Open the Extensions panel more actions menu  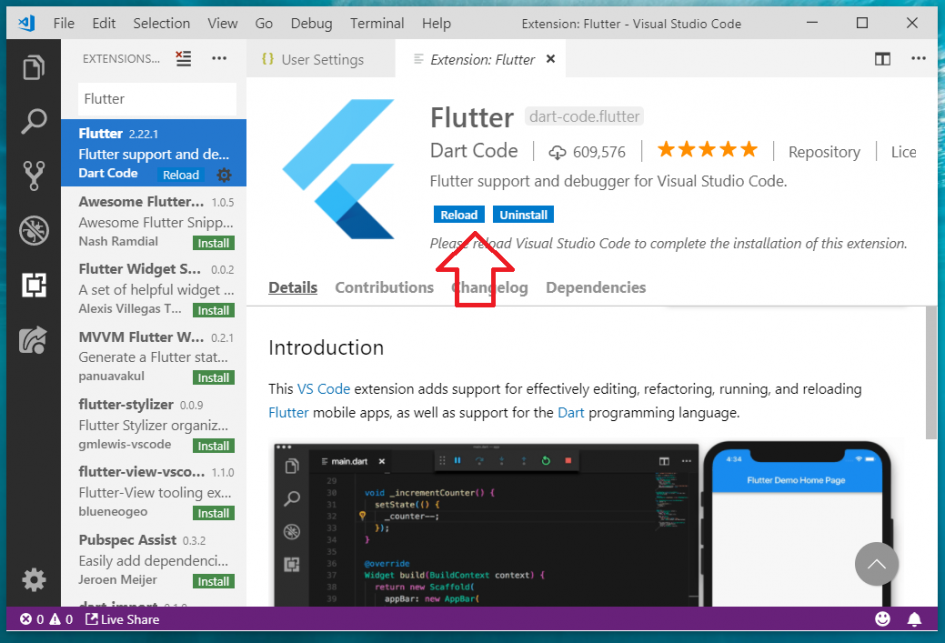(x=219, y=59)
